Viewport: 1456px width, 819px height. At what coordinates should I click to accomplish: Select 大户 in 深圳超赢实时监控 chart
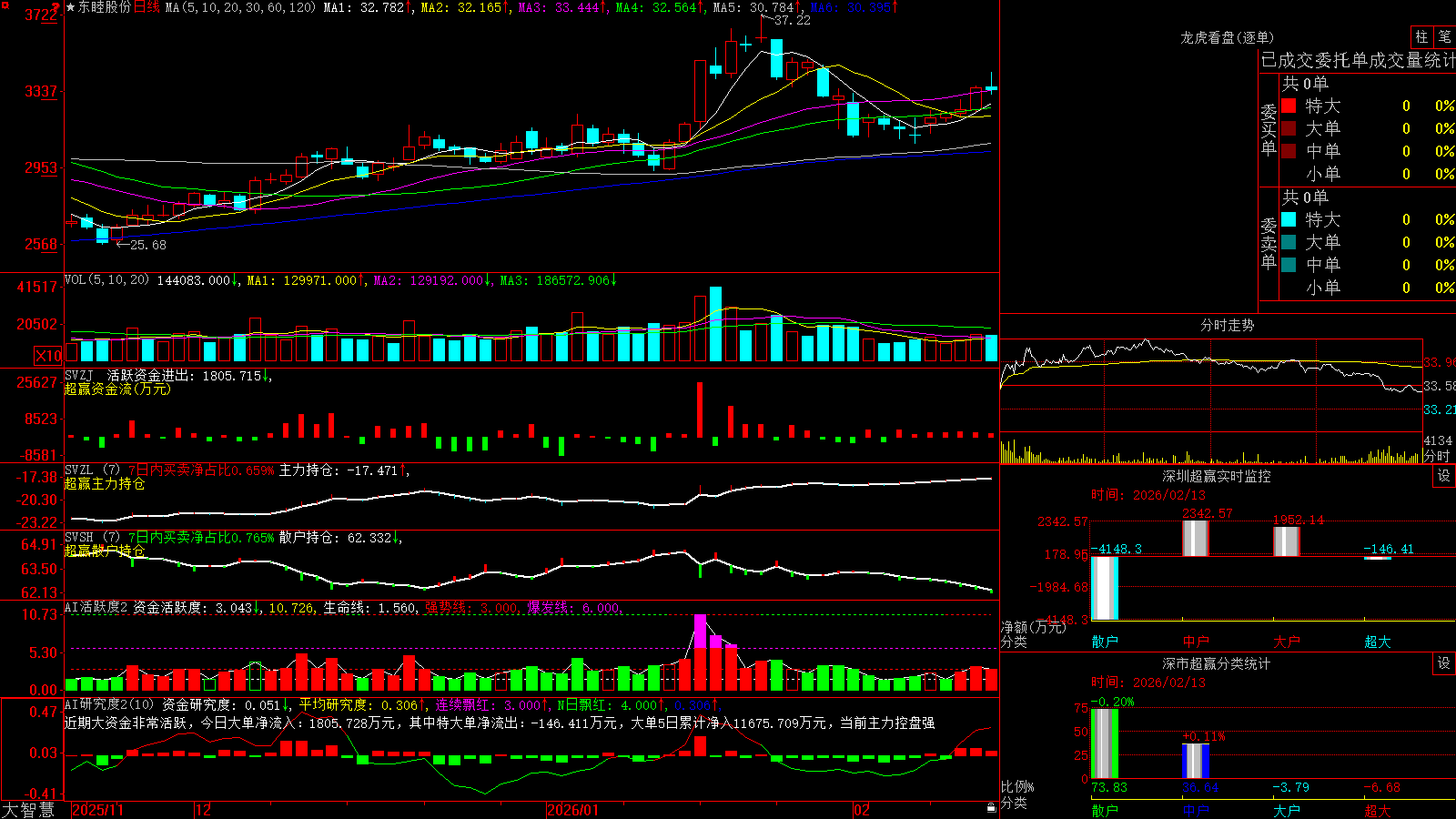(1287, 642)
